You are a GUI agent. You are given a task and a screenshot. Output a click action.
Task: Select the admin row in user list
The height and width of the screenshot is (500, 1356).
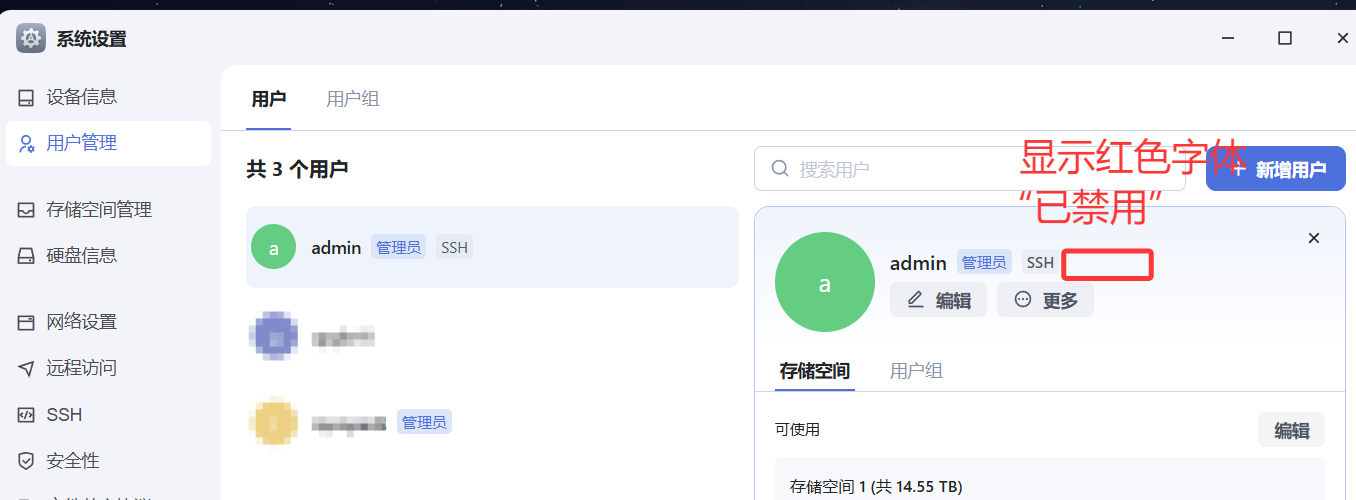pos(492,247)
